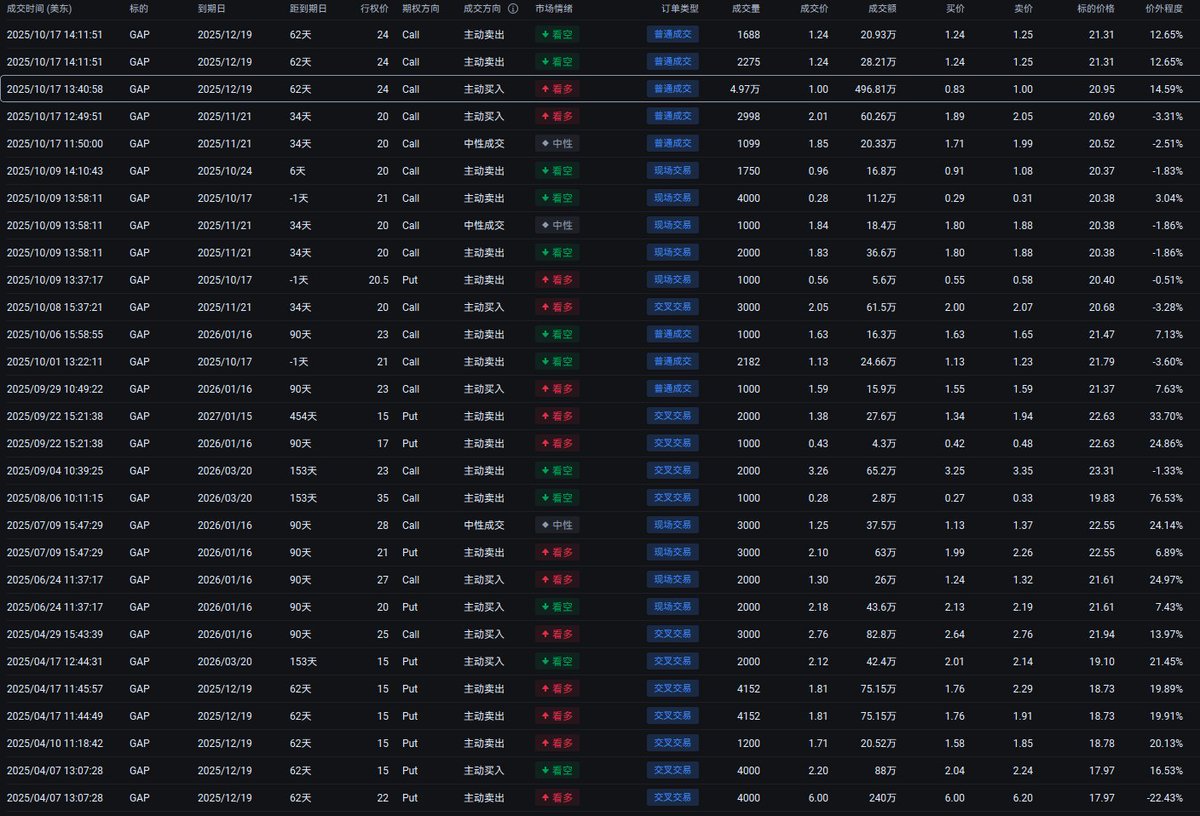Screen dimensions: 1200x816
Task: Click the timestamp 2025/04/17 11:44:49
Action: point(55,716)
